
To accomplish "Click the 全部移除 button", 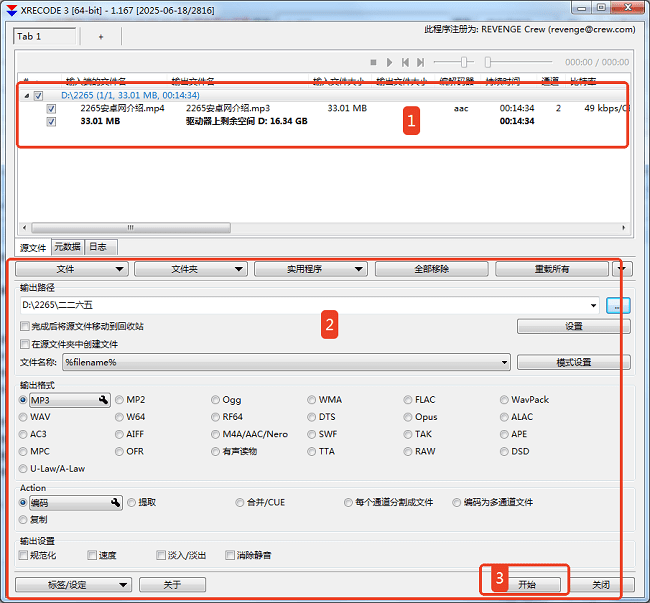I will 432,269.
